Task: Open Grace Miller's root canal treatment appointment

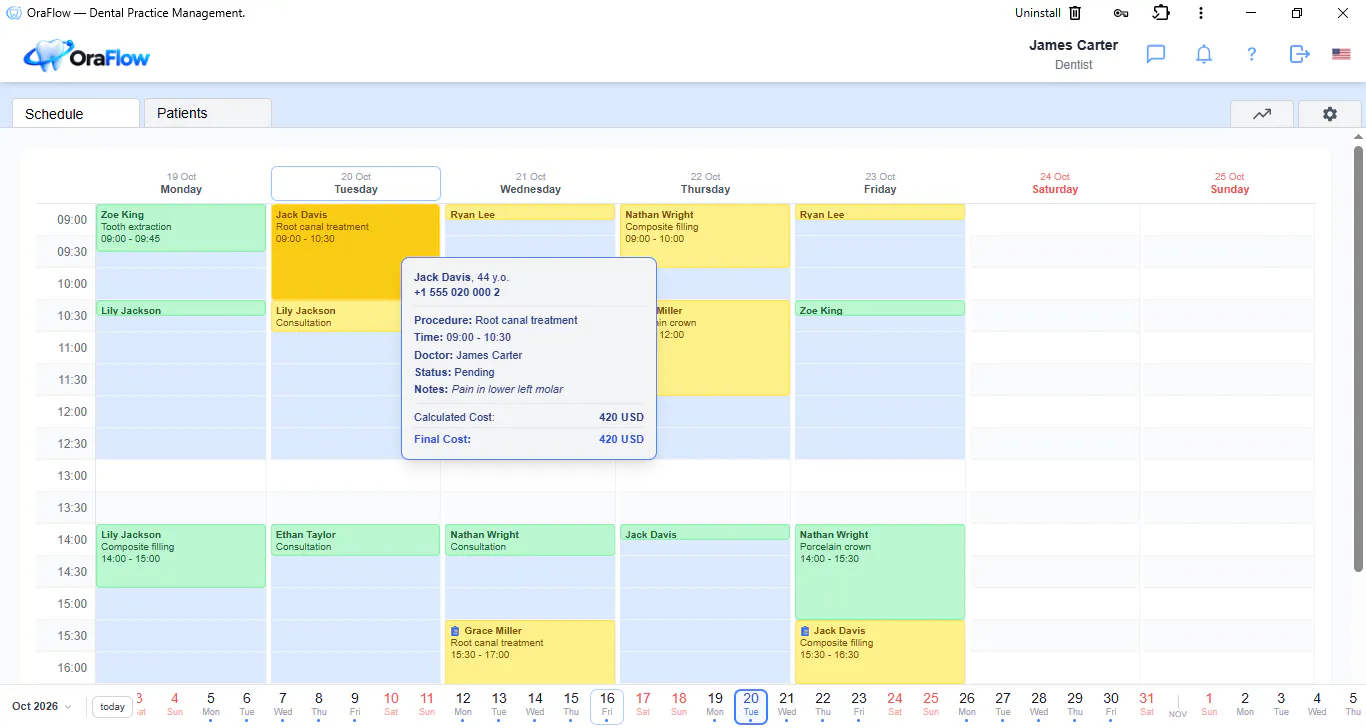Action: click(x=530, y=651)
